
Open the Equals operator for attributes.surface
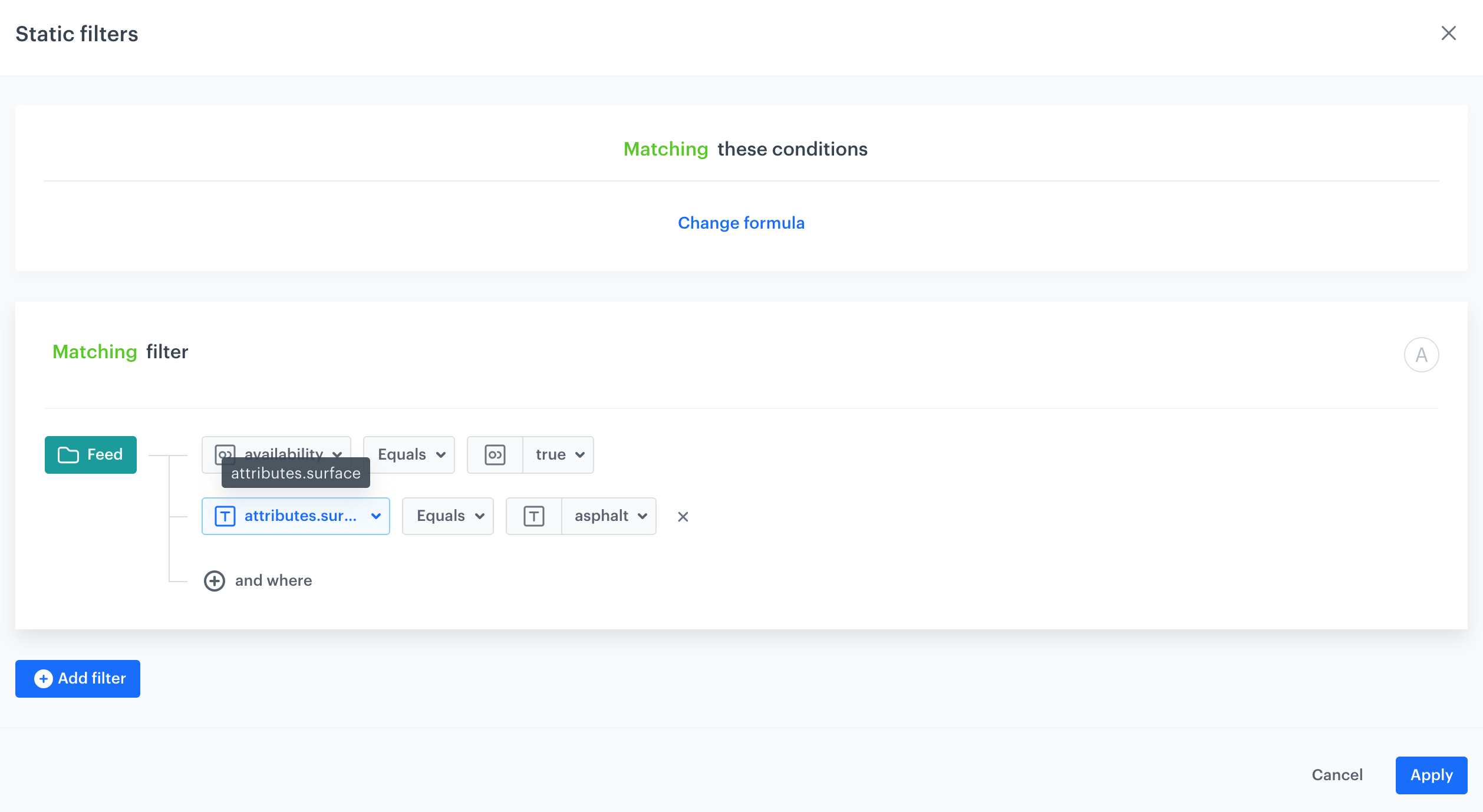pos(448,516)
